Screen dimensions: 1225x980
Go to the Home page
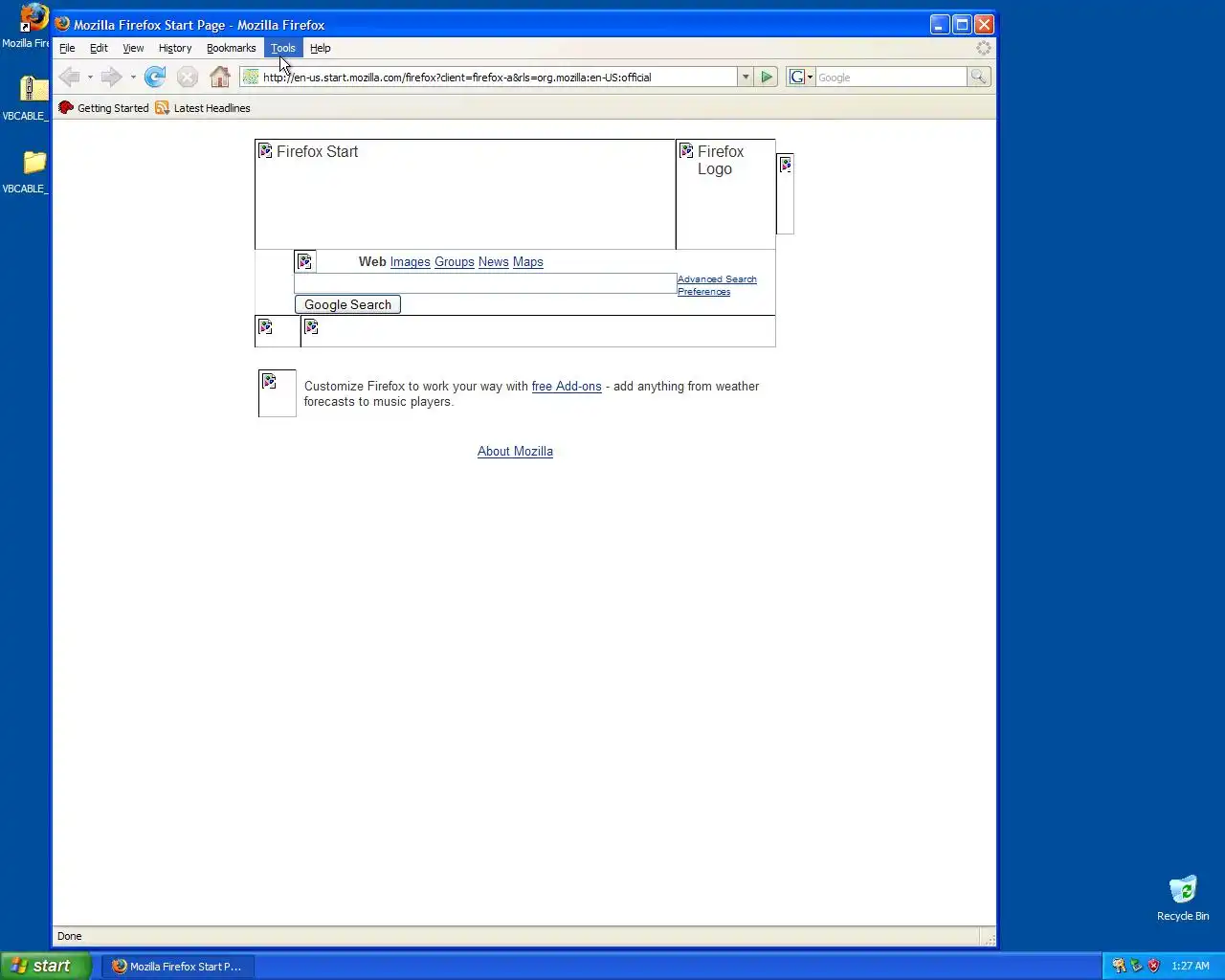(x=220, y=77)
